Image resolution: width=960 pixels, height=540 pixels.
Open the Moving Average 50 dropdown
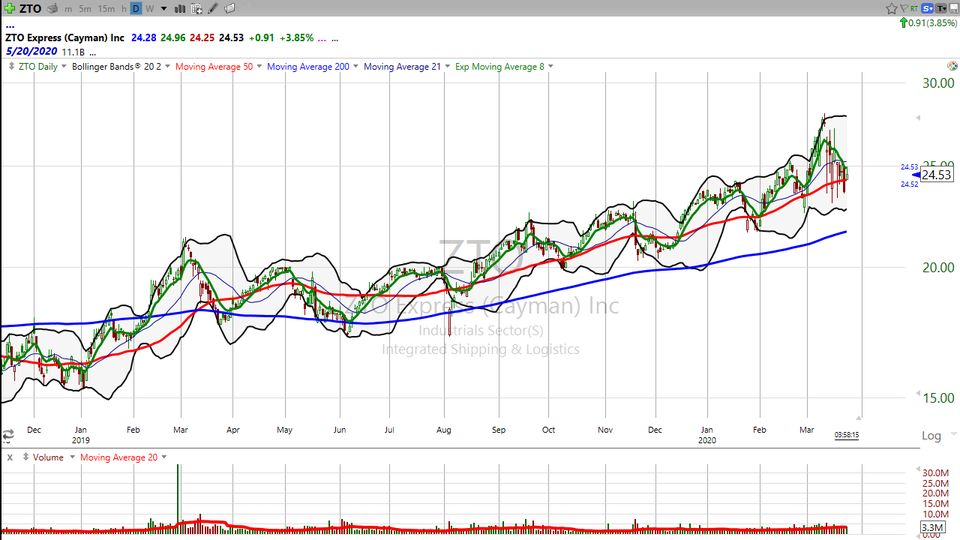[259, 66]
